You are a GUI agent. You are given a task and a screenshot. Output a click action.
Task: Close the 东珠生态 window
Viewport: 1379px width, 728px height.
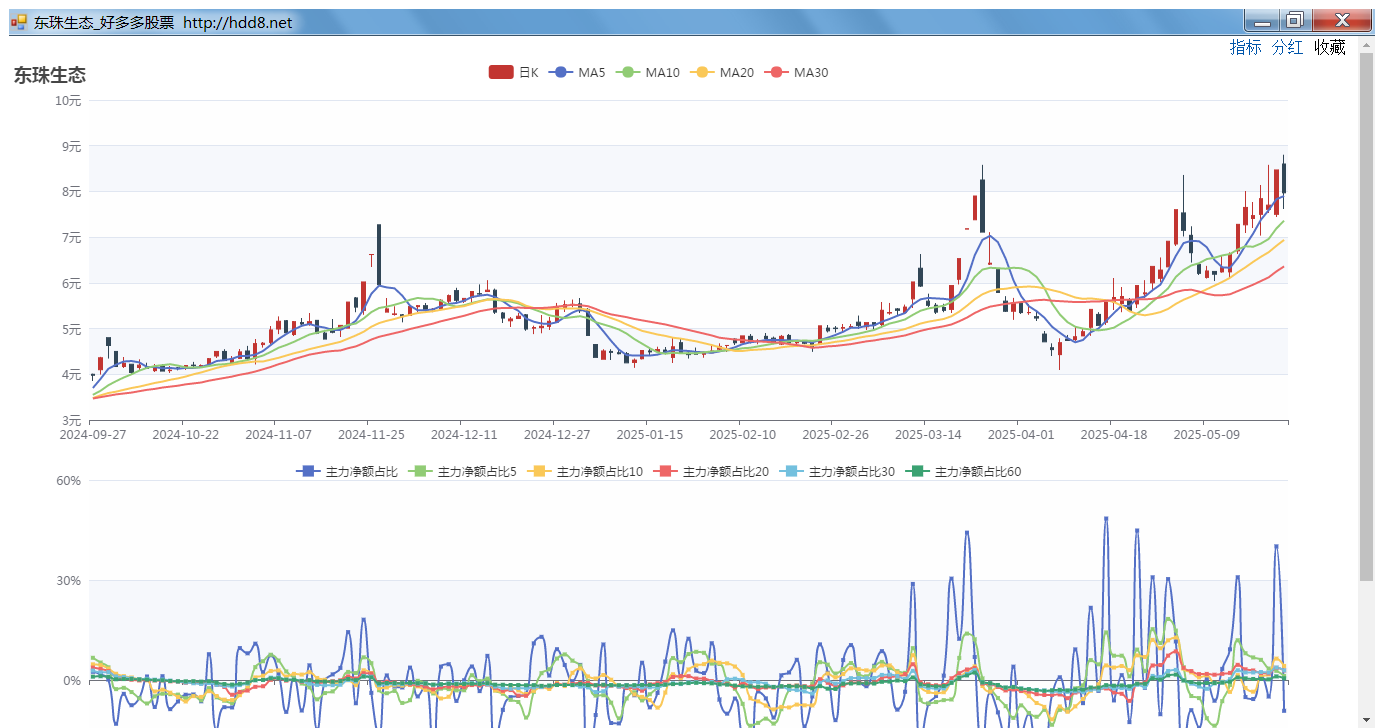pyautogui.click(x=1341, y=21)
